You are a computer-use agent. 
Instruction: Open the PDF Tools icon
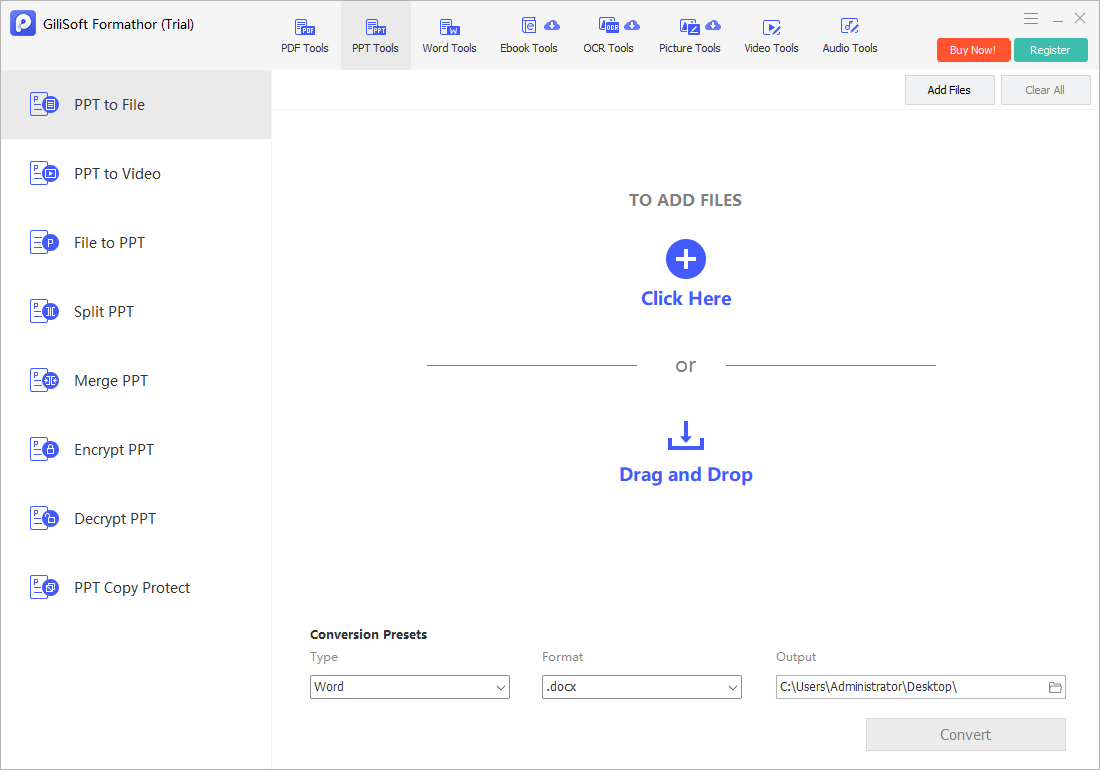[304, 27]
